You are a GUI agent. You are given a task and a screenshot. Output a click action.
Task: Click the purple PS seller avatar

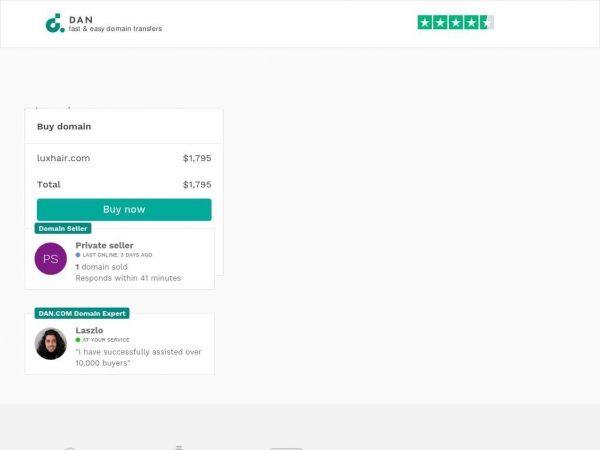point(51,259)
